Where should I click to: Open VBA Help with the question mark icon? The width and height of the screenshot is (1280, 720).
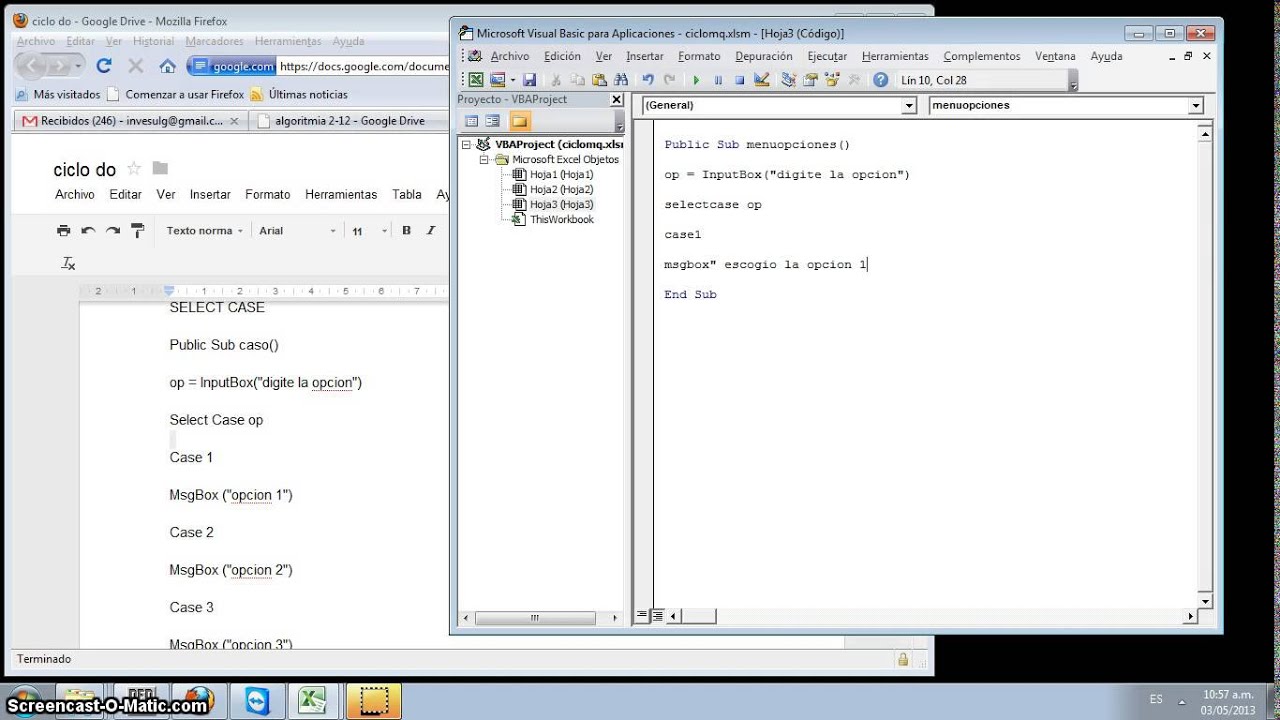click(x=880, y=80)
